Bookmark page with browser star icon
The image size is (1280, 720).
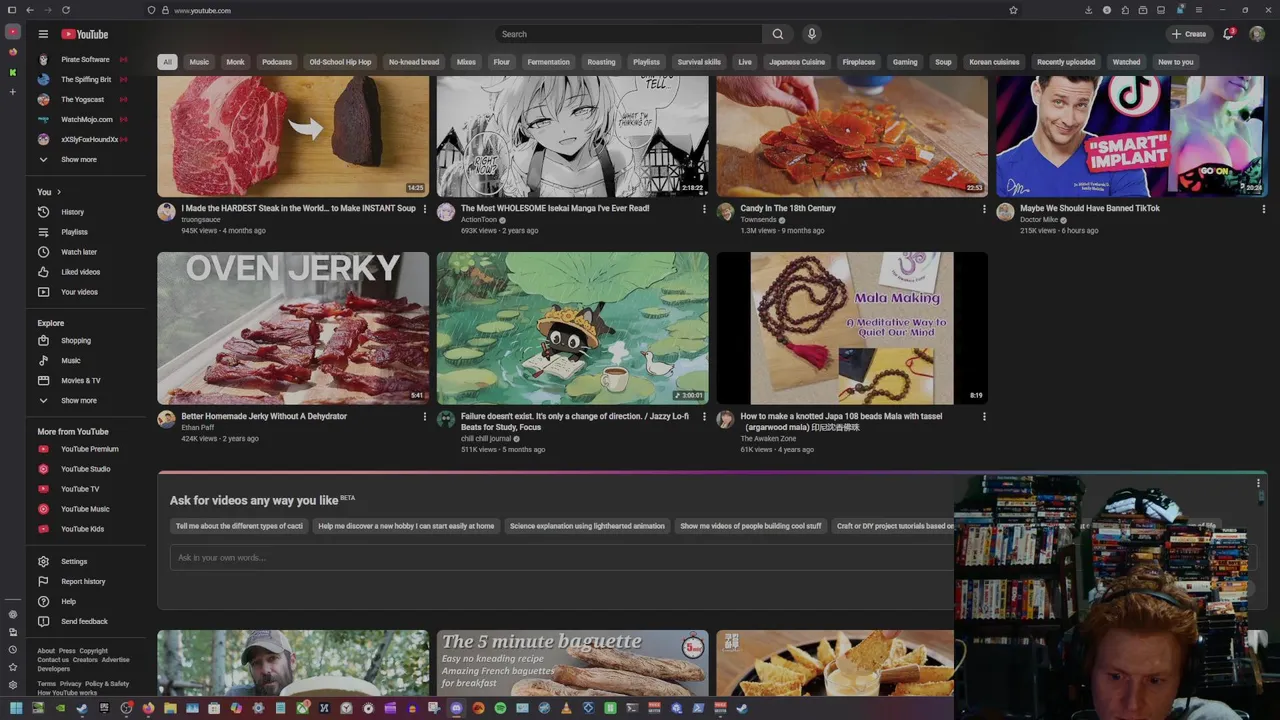point(1013,10)
